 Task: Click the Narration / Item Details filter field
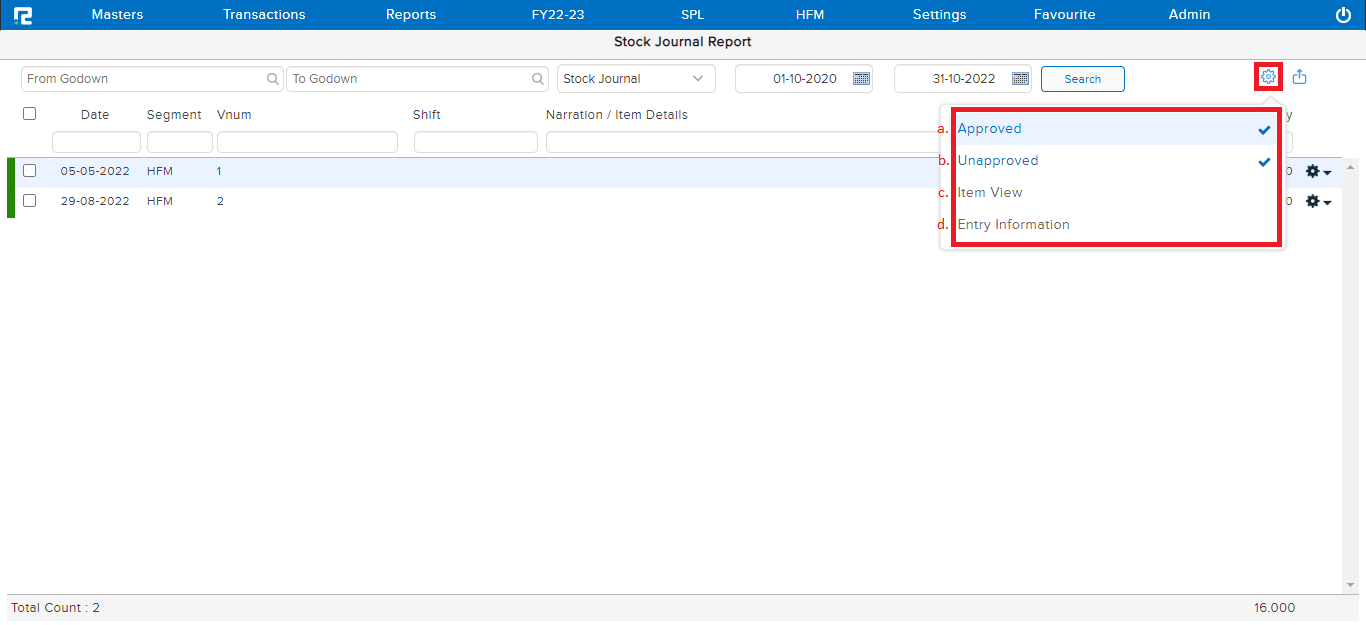740,142
